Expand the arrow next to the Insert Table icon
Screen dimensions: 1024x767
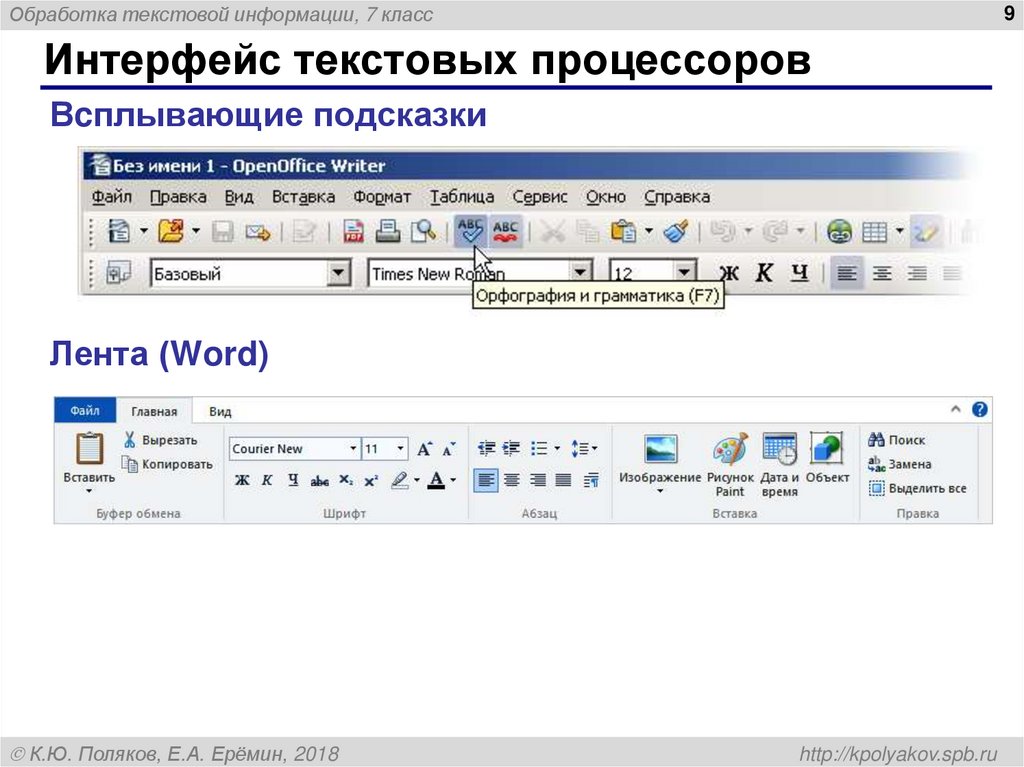[899, 231]
